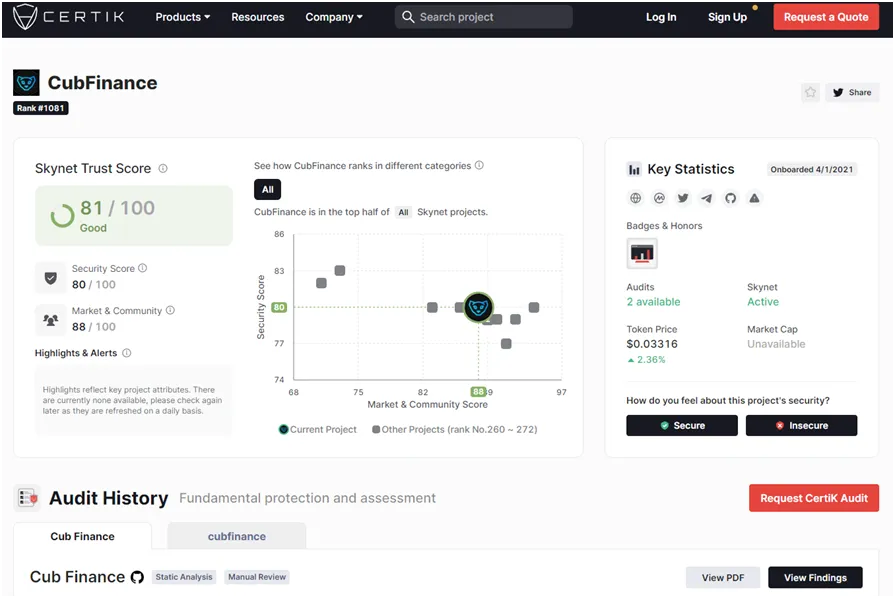Screen dimensions: 895x598
Task: Click the 2.36% price change indicator
Action: 646,359
